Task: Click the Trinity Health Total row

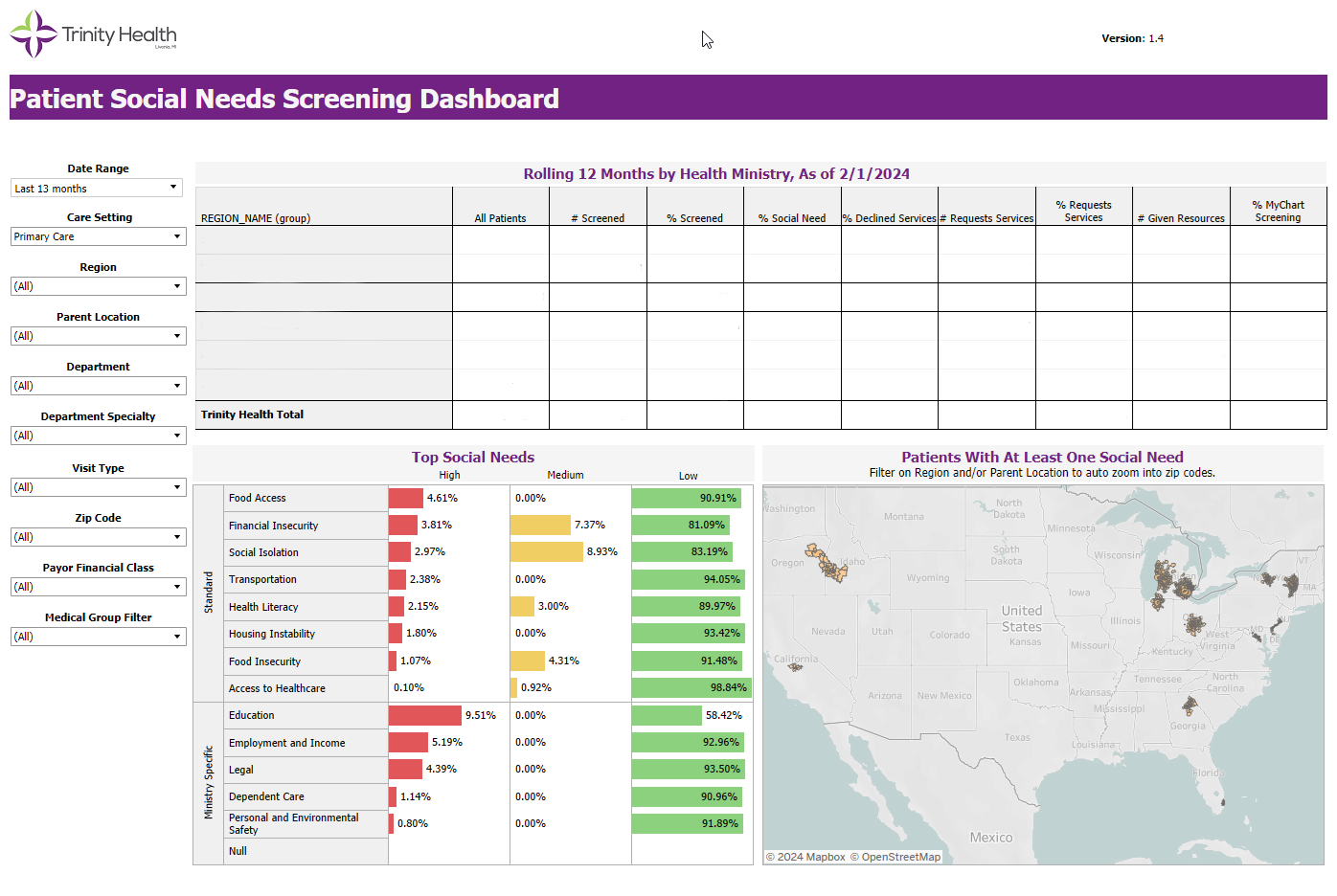Action: tap(252, 414)
